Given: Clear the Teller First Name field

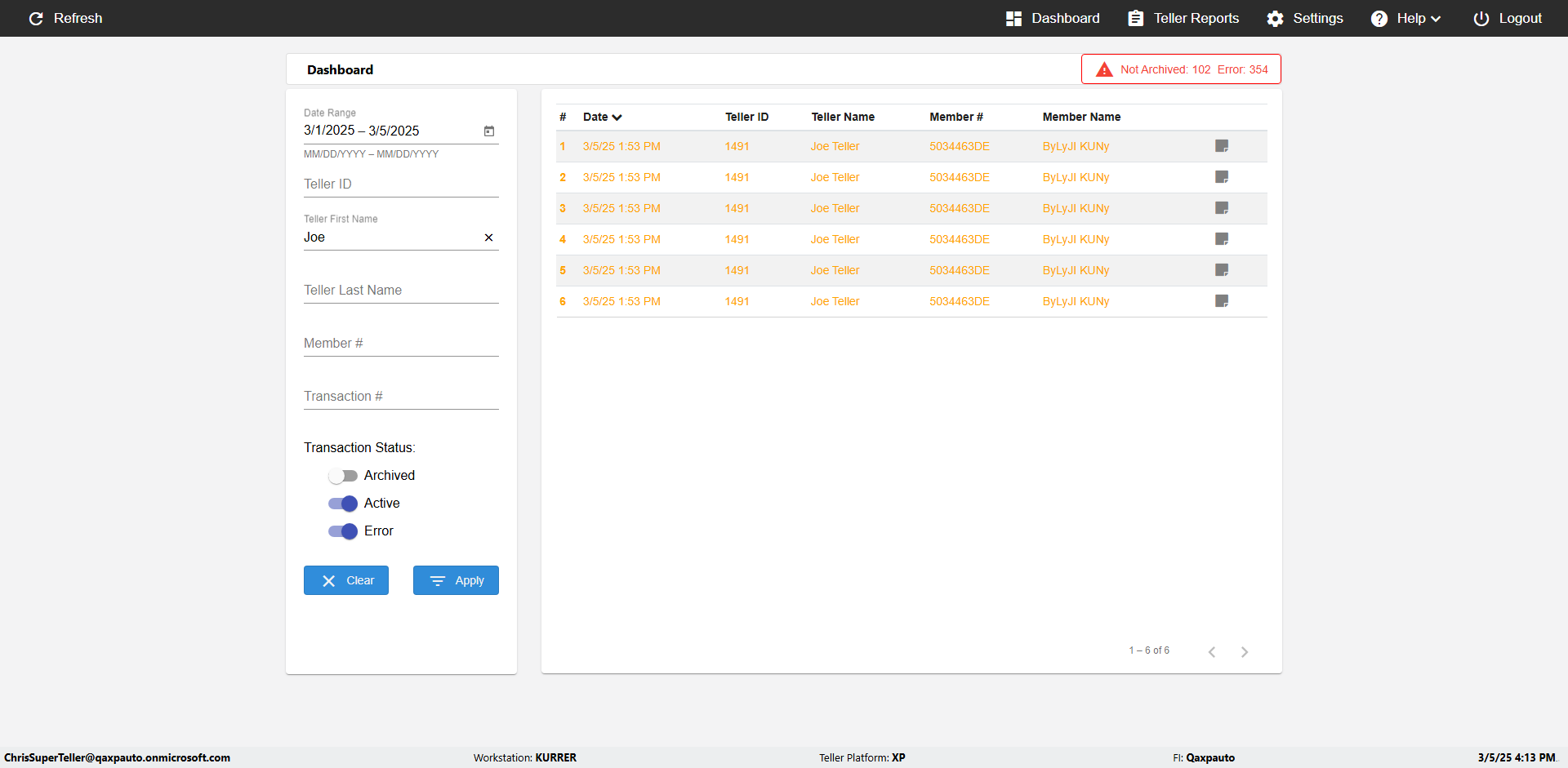Looking at the screenshot, I should click(488, 238).
